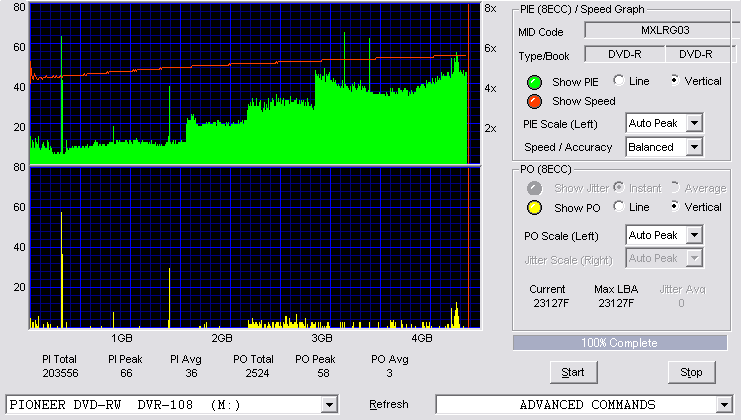This screenshot has width=742, height=420.
Task: Click the MID Code label
Action: click(x=540, y=32)
